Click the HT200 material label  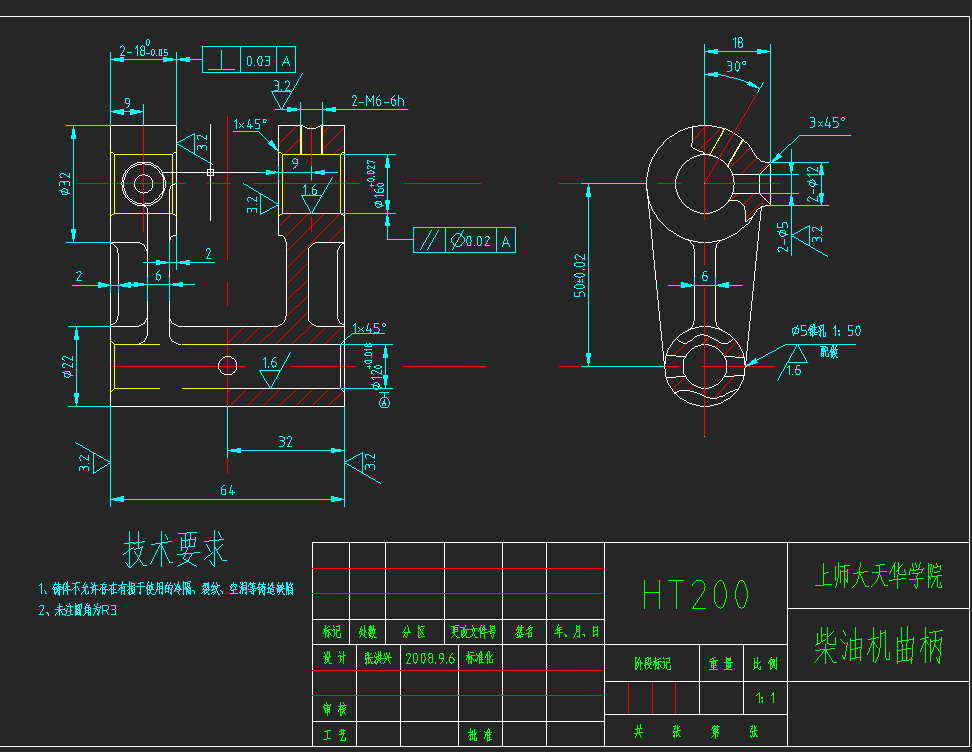coord(696,595)
